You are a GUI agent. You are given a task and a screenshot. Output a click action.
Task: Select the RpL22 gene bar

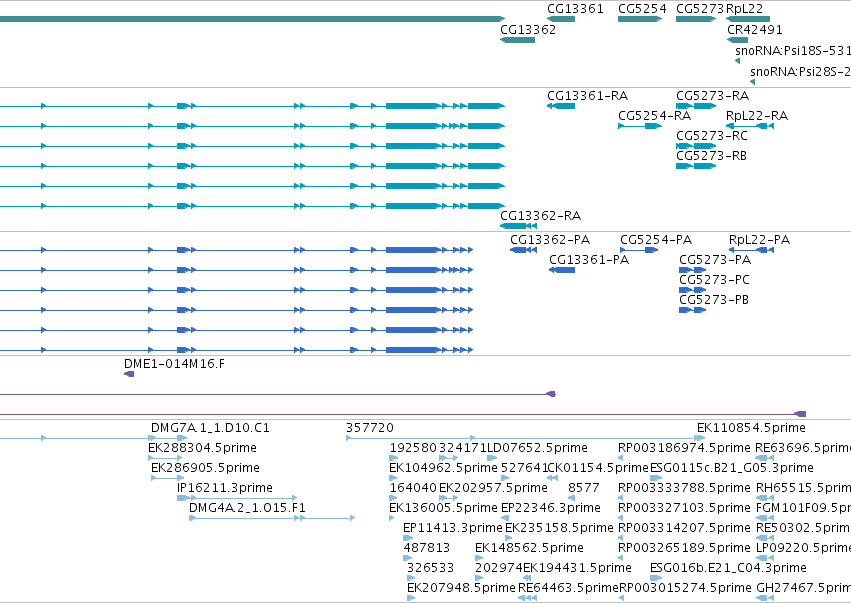[x=748, y=19]
